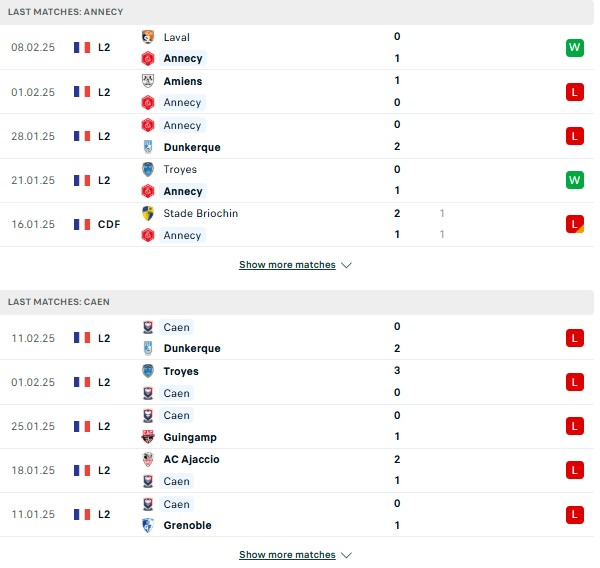Click the AC Ajaccio team crest

click(x=148, y=459)
